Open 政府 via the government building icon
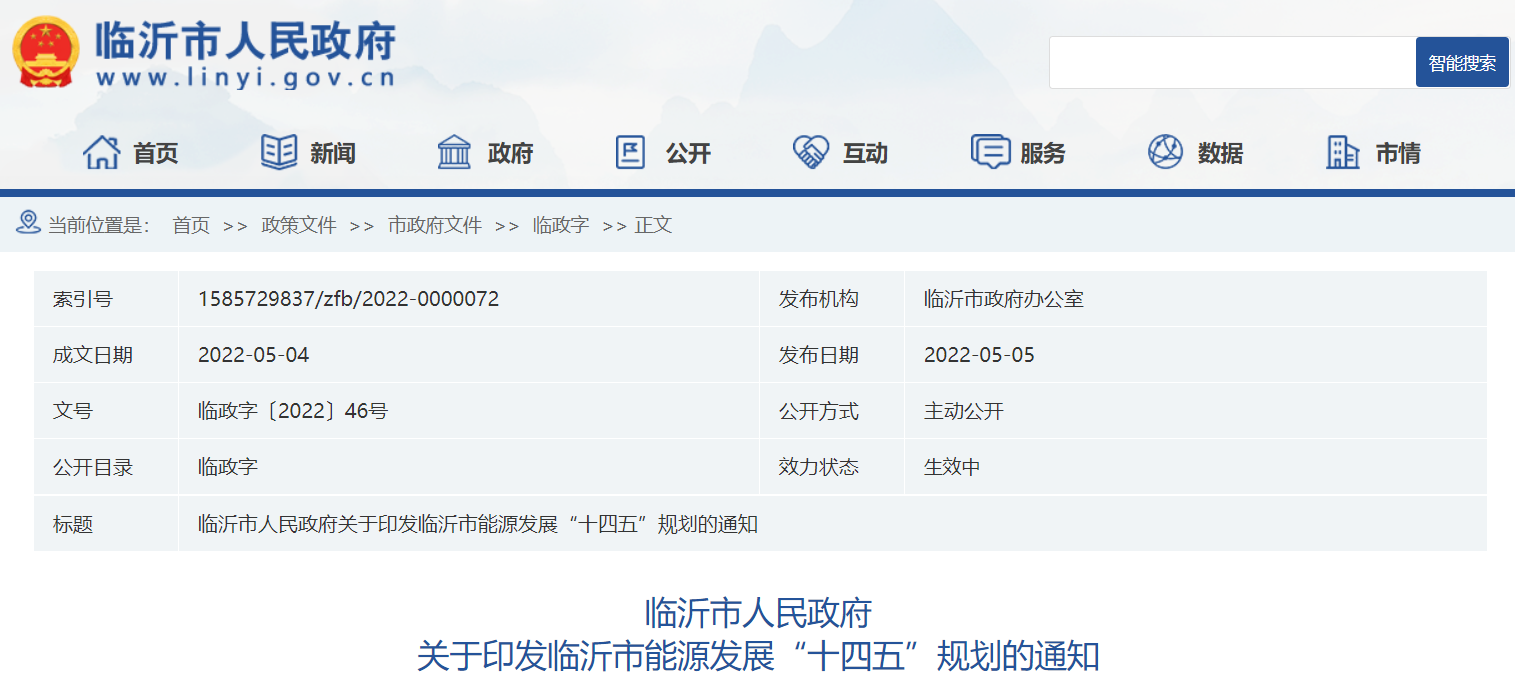Image resolution: width=1515 pixels, height=683 pixels. click(x=455, y=152)
